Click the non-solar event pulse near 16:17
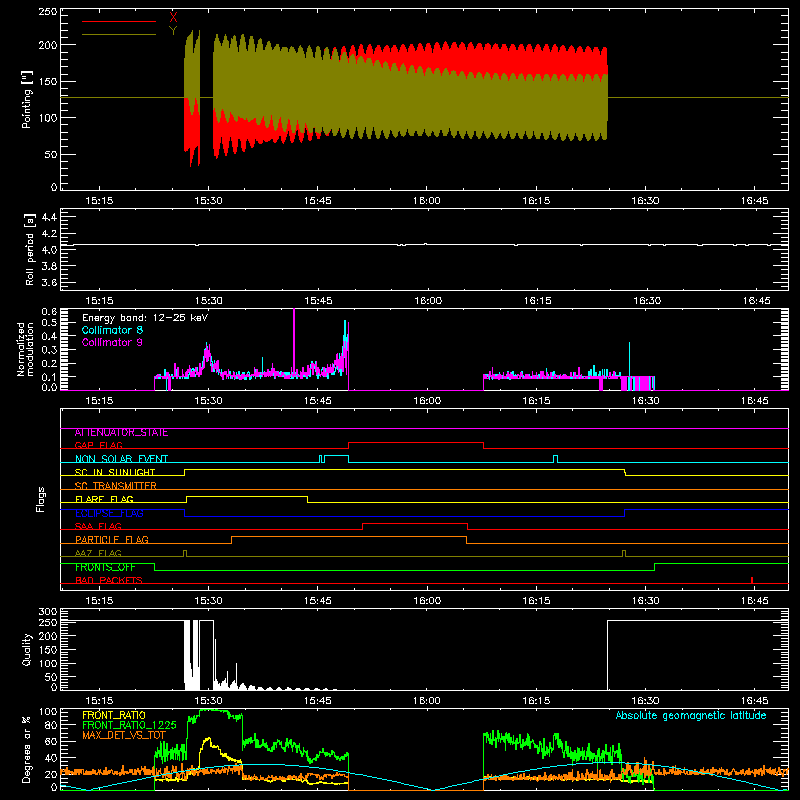 click(556, 459)
